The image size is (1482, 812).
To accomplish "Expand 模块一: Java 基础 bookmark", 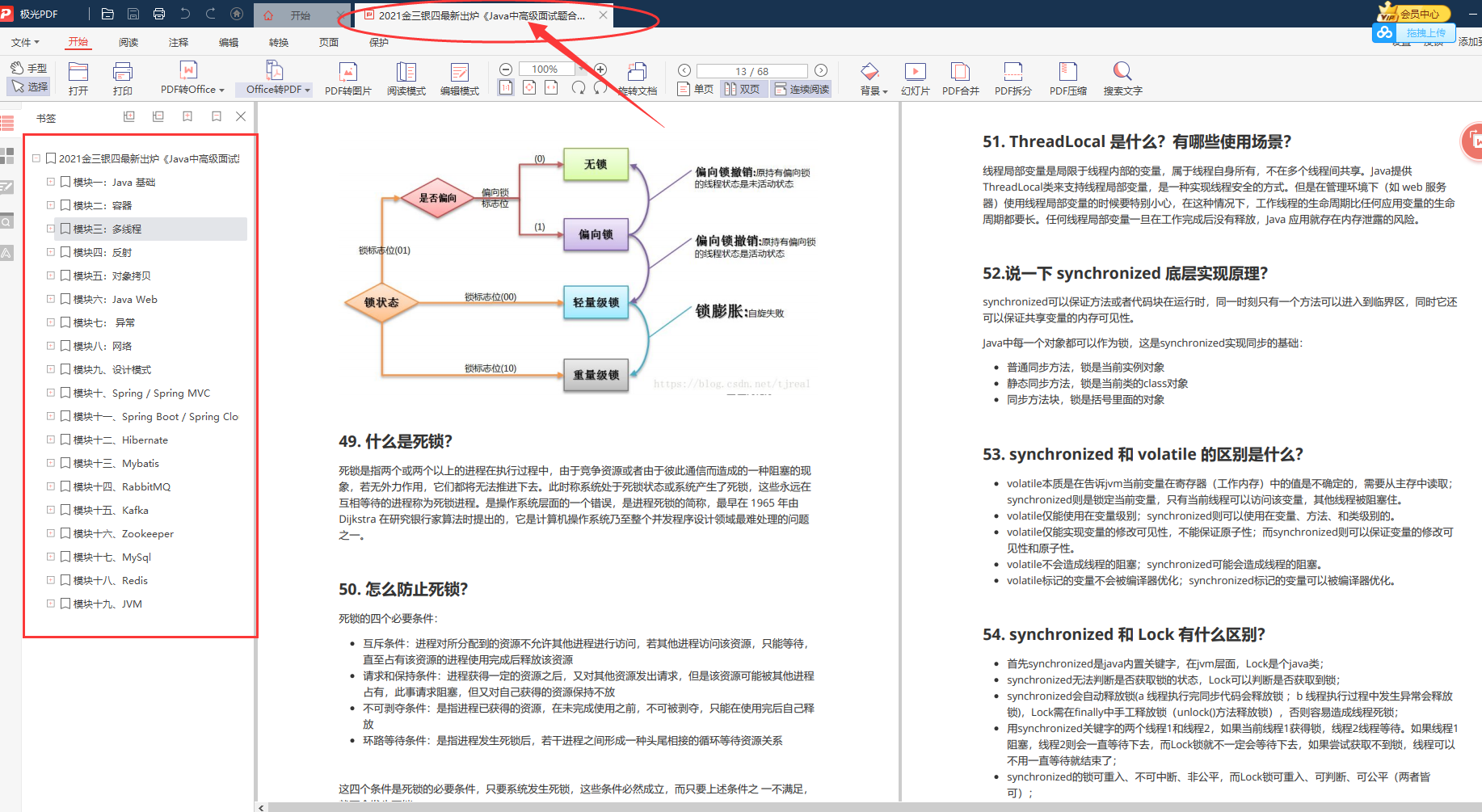I will point(51,182).
